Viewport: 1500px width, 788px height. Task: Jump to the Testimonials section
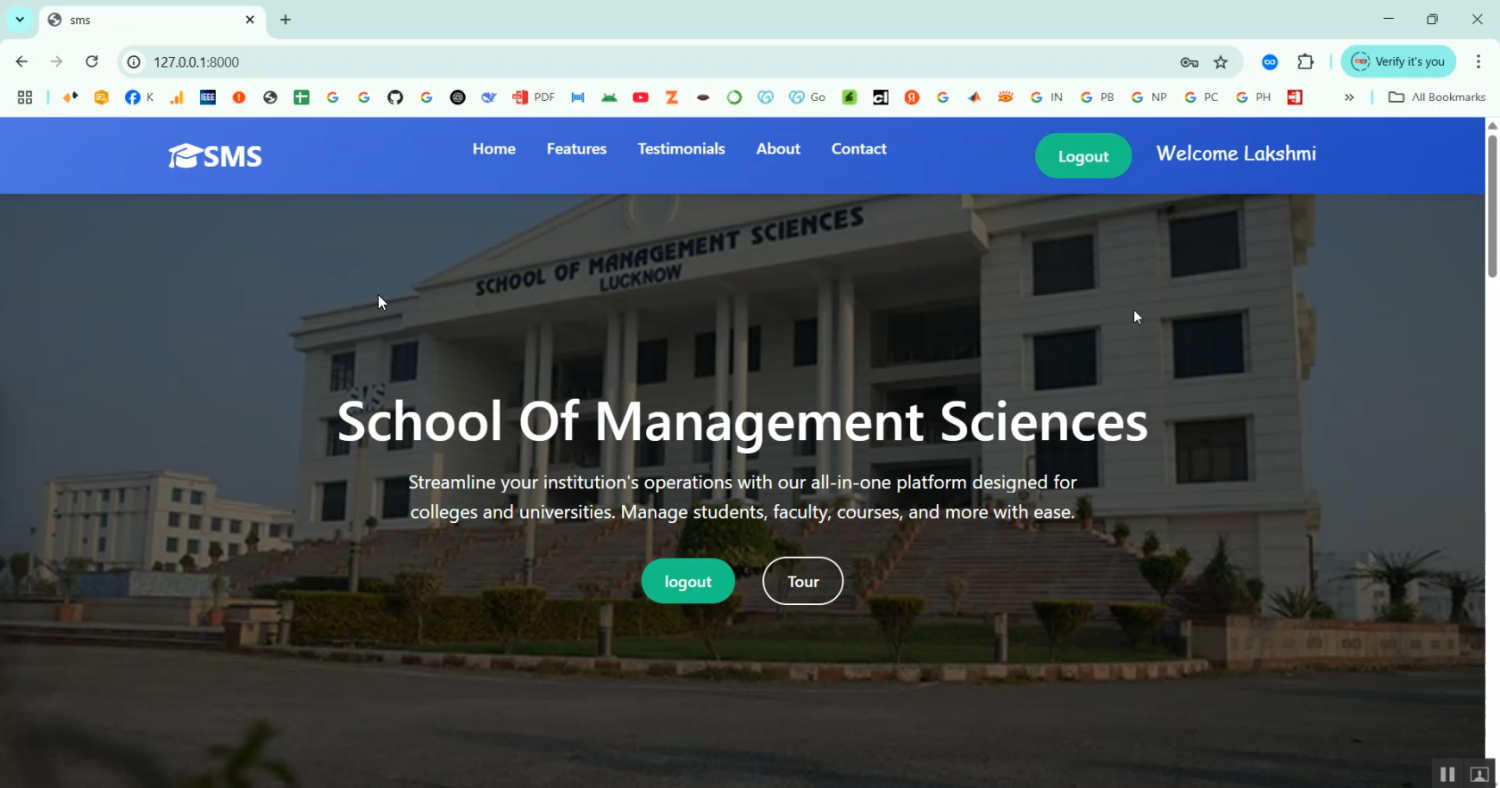point(681,149)
